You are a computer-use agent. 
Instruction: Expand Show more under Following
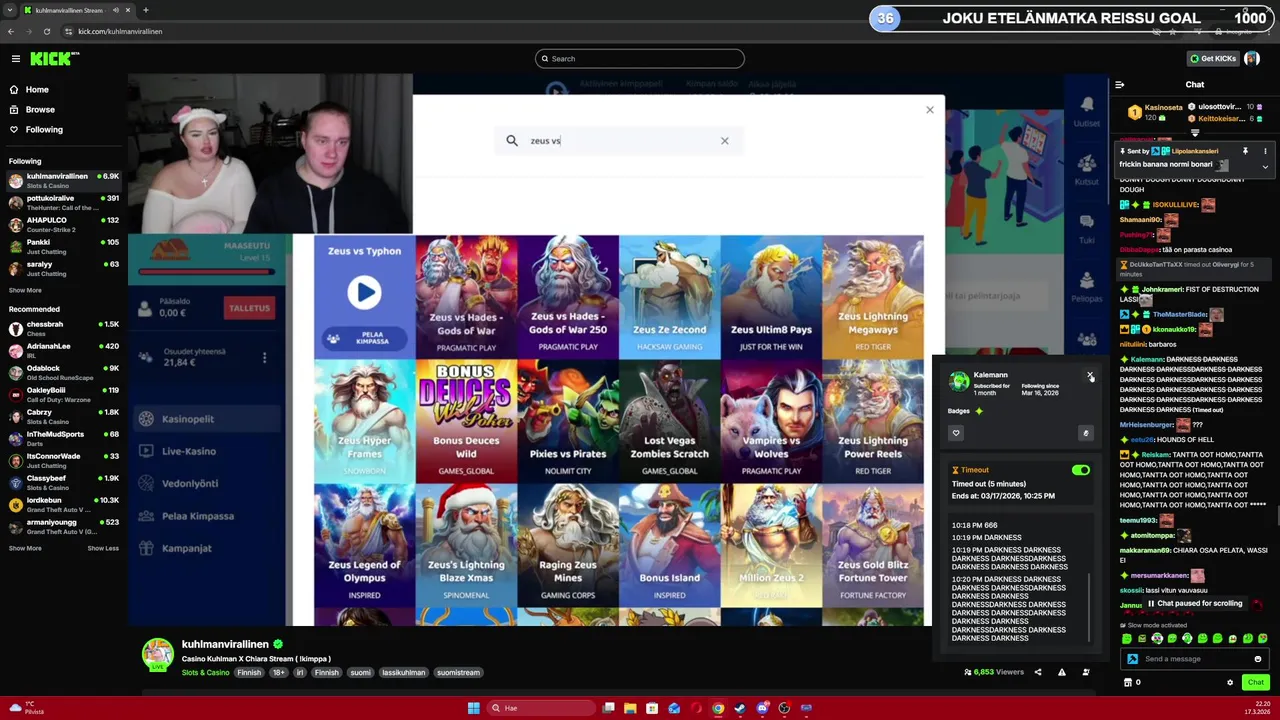click(x=26, y=291)
